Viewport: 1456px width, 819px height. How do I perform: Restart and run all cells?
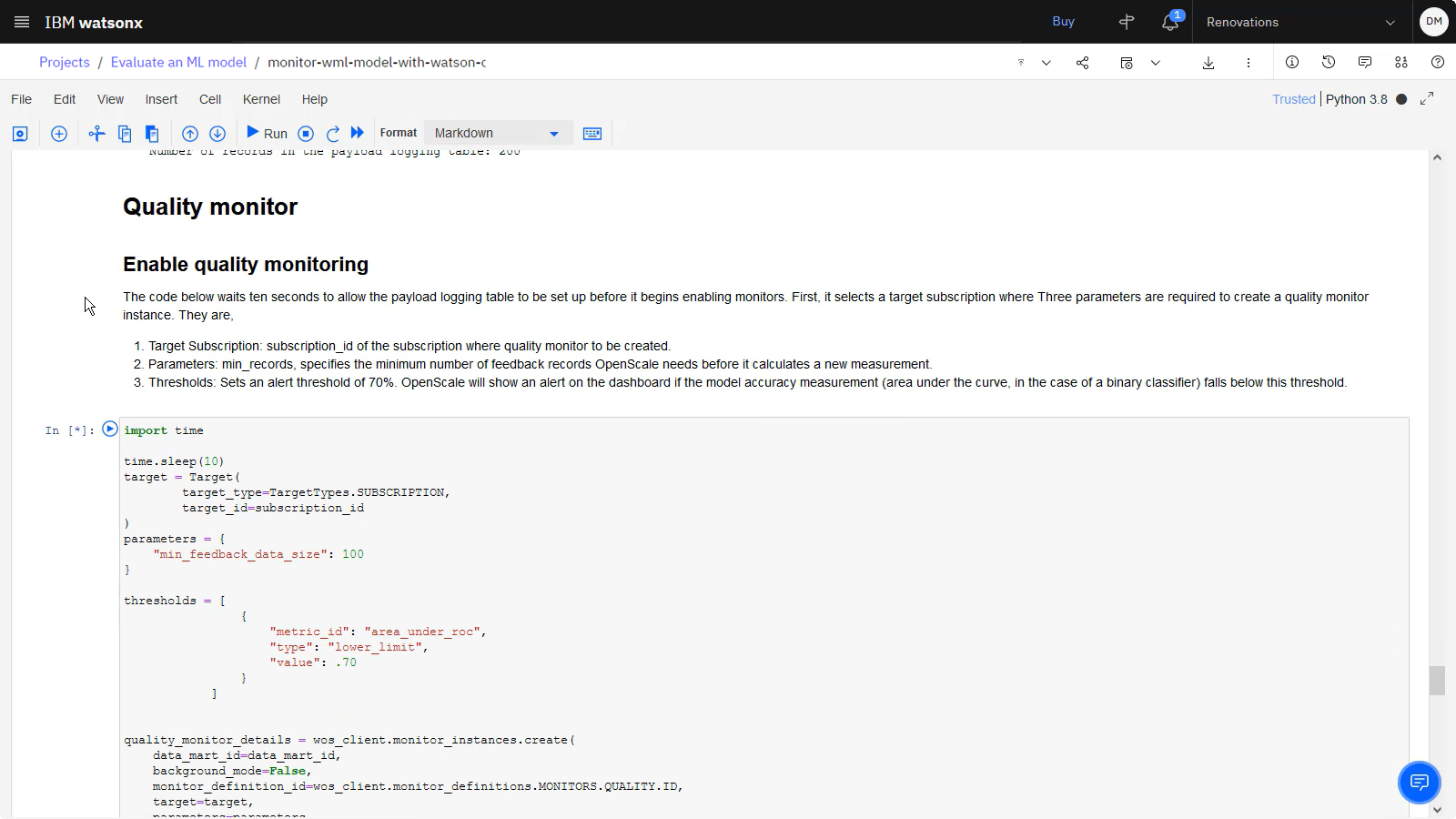(x=358, y=133)
